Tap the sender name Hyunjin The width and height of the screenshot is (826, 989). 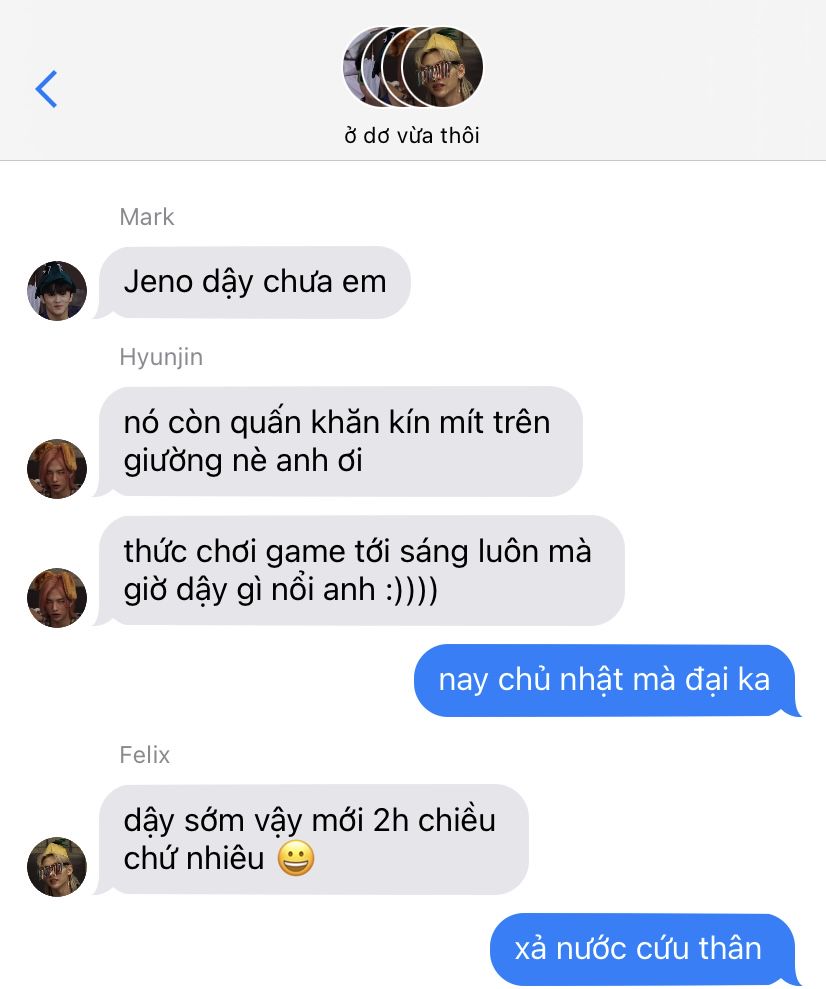(x=161, y=357)
